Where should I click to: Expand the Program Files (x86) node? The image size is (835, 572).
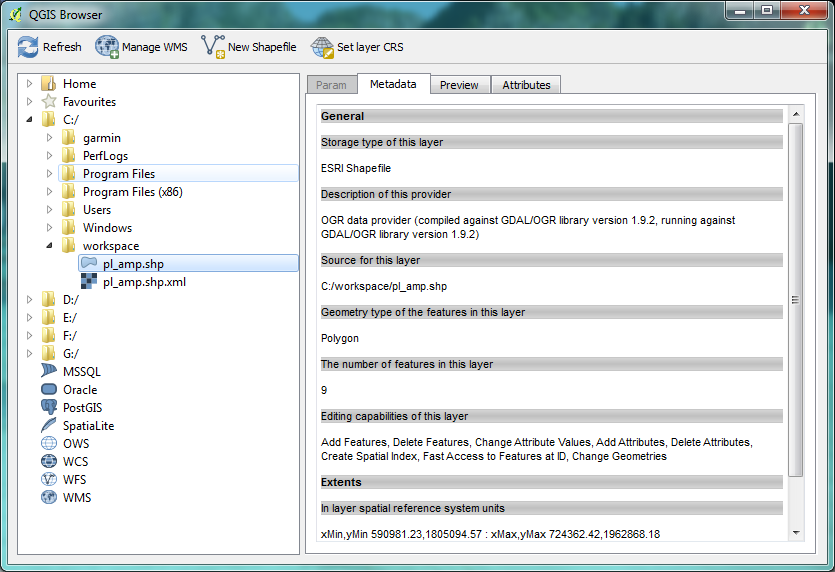pyautogui.click(x=49, y=192)
